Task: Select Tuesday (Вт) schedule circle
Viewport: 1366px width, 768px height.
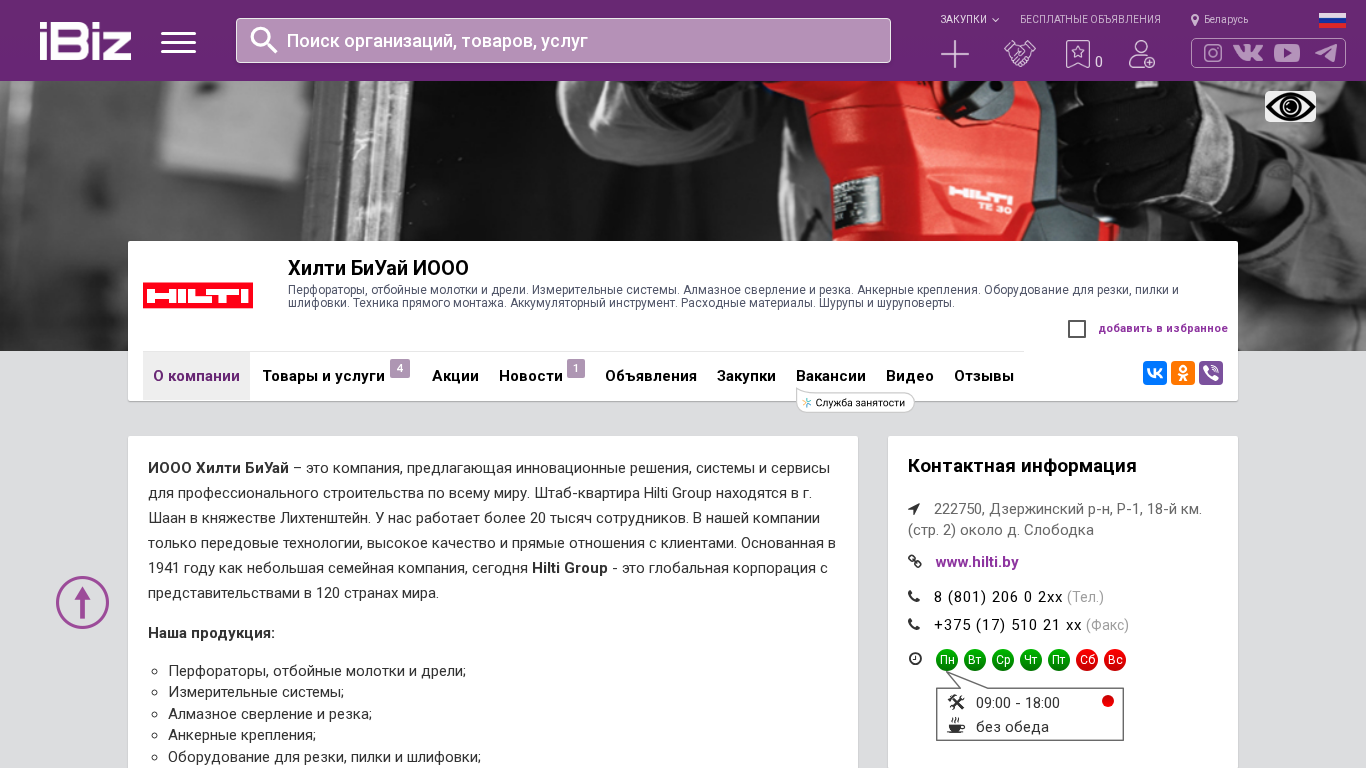Action: (x=975, y=660)
